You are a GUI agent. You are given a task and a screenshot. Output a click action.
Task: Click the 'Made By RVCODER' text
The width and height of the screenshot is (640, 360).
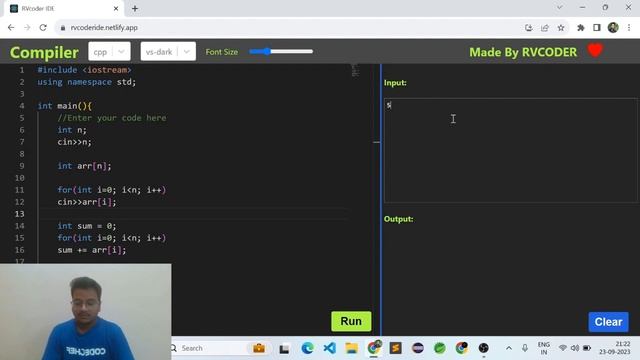click(x=523, y=52)
